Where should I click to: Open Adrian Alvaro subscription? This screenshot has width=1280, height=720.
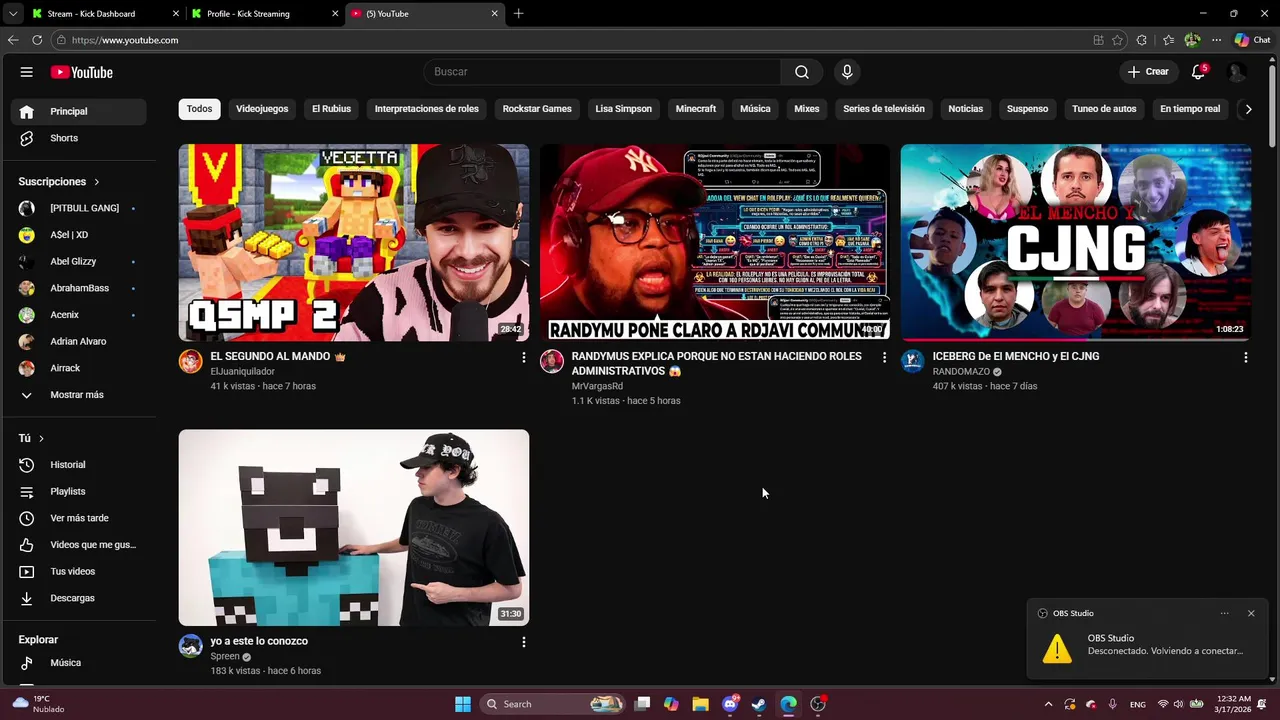[79, 342]
